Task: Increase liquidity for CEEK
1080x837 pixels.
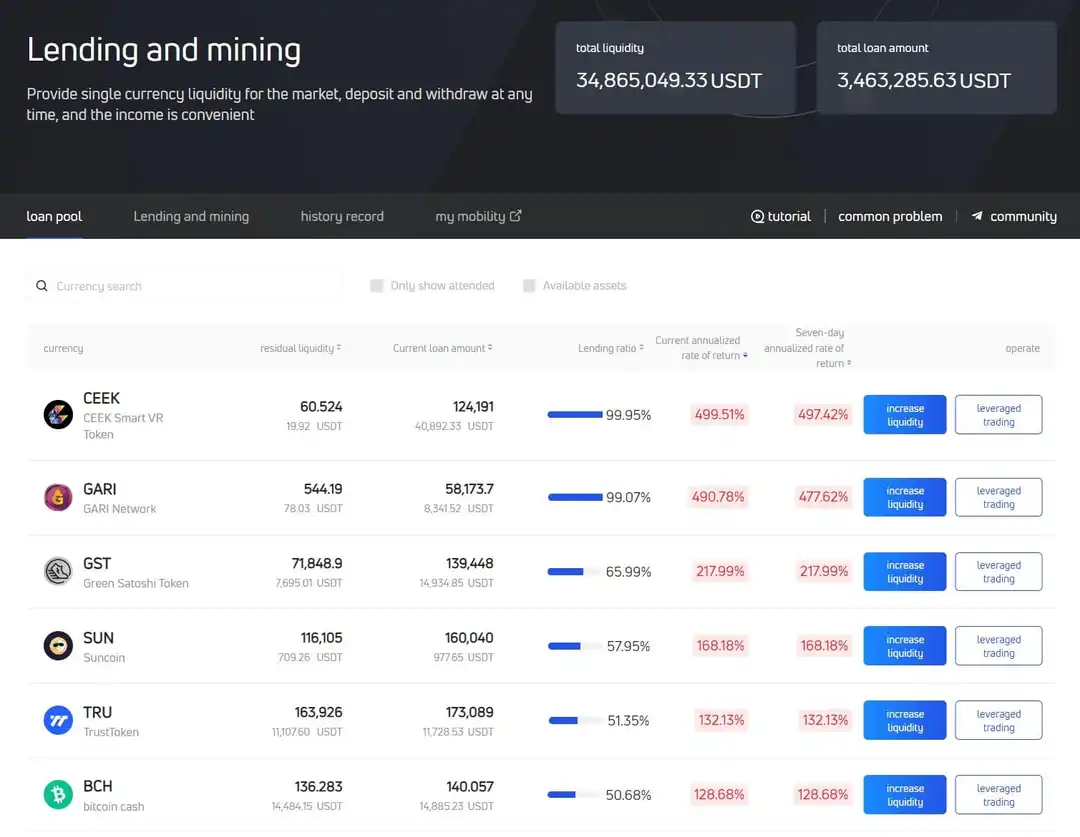Action: point(904,415)
